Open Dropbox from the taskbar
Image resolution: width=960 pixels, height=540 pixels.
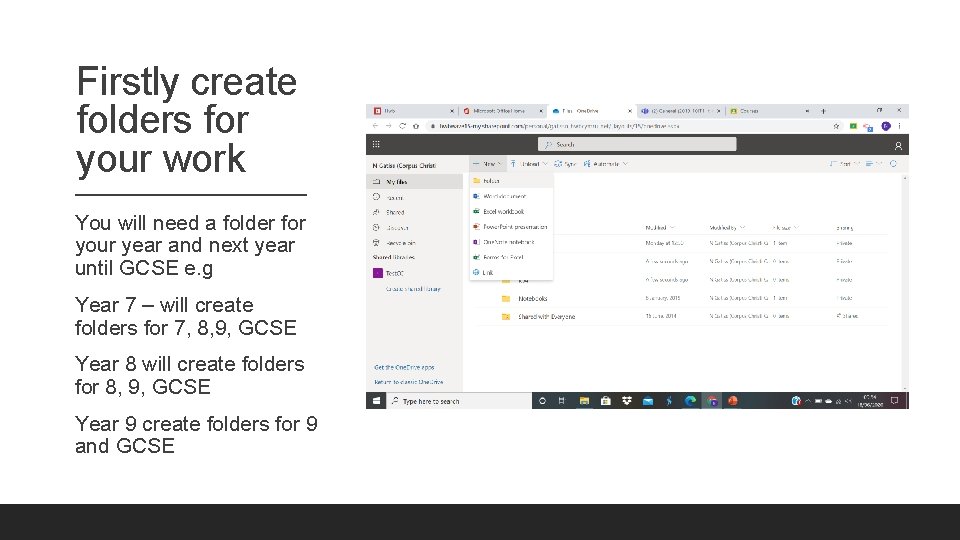click(x=626, y=401)
